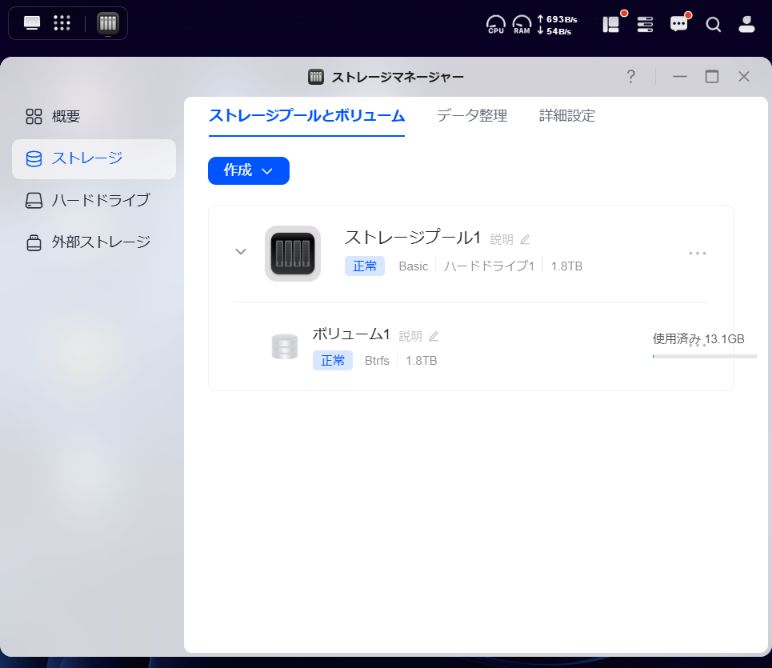Click the ボリューム1 disk icon
This screenshot has height=668, width=772.
(285, 347)
